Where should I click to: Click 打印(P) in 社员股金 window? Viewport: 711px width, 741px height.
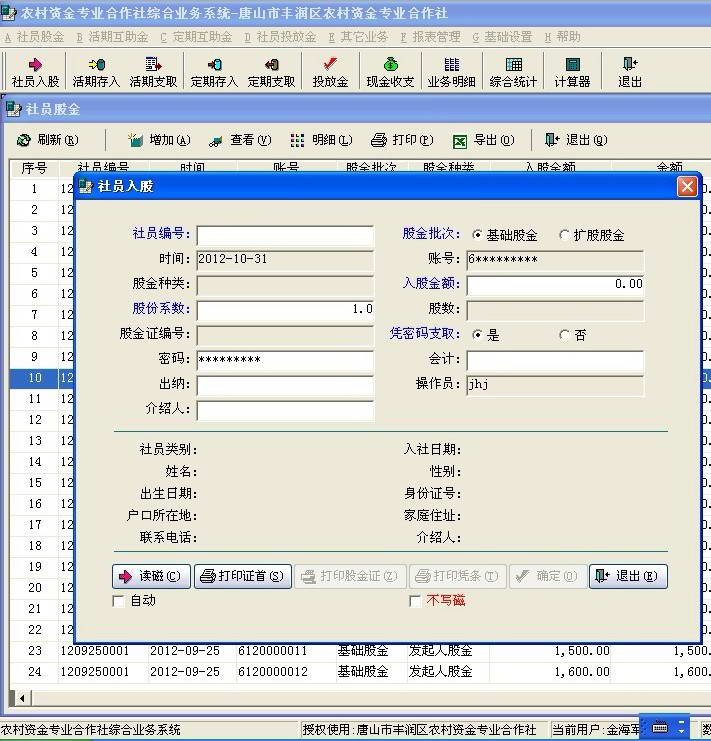pos(402,140)
